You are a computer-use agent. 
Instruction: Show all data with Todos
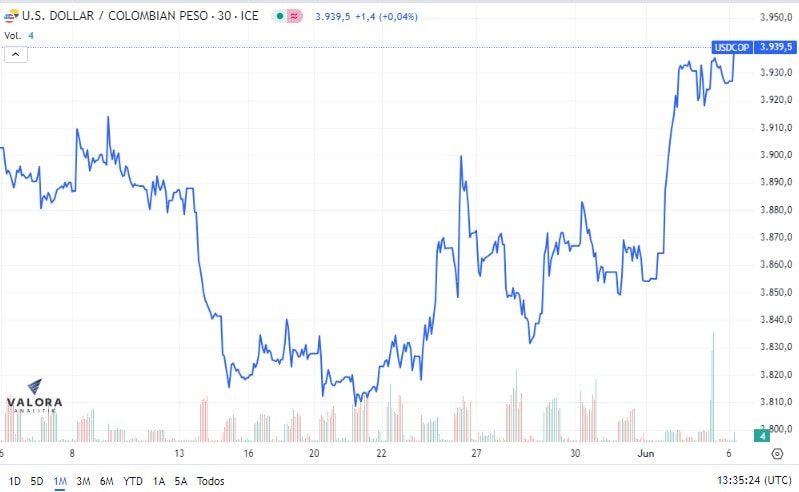pos(210,481)
